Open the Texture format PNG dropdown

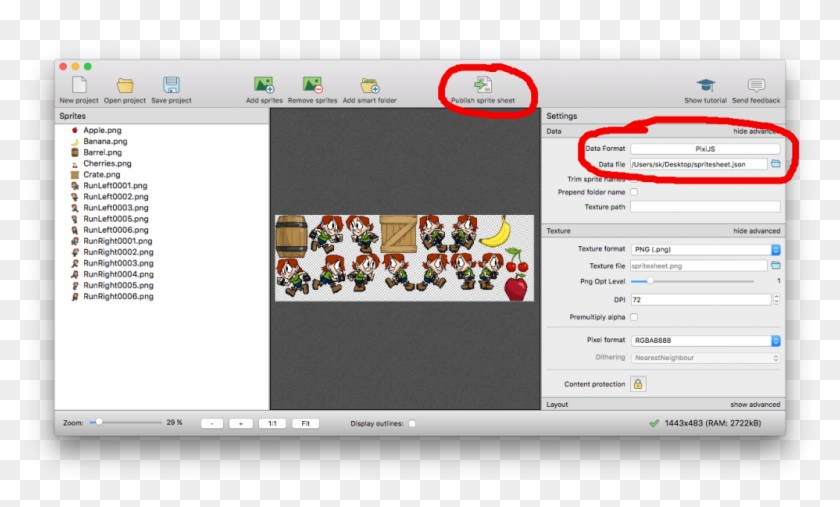coord(705,249)
